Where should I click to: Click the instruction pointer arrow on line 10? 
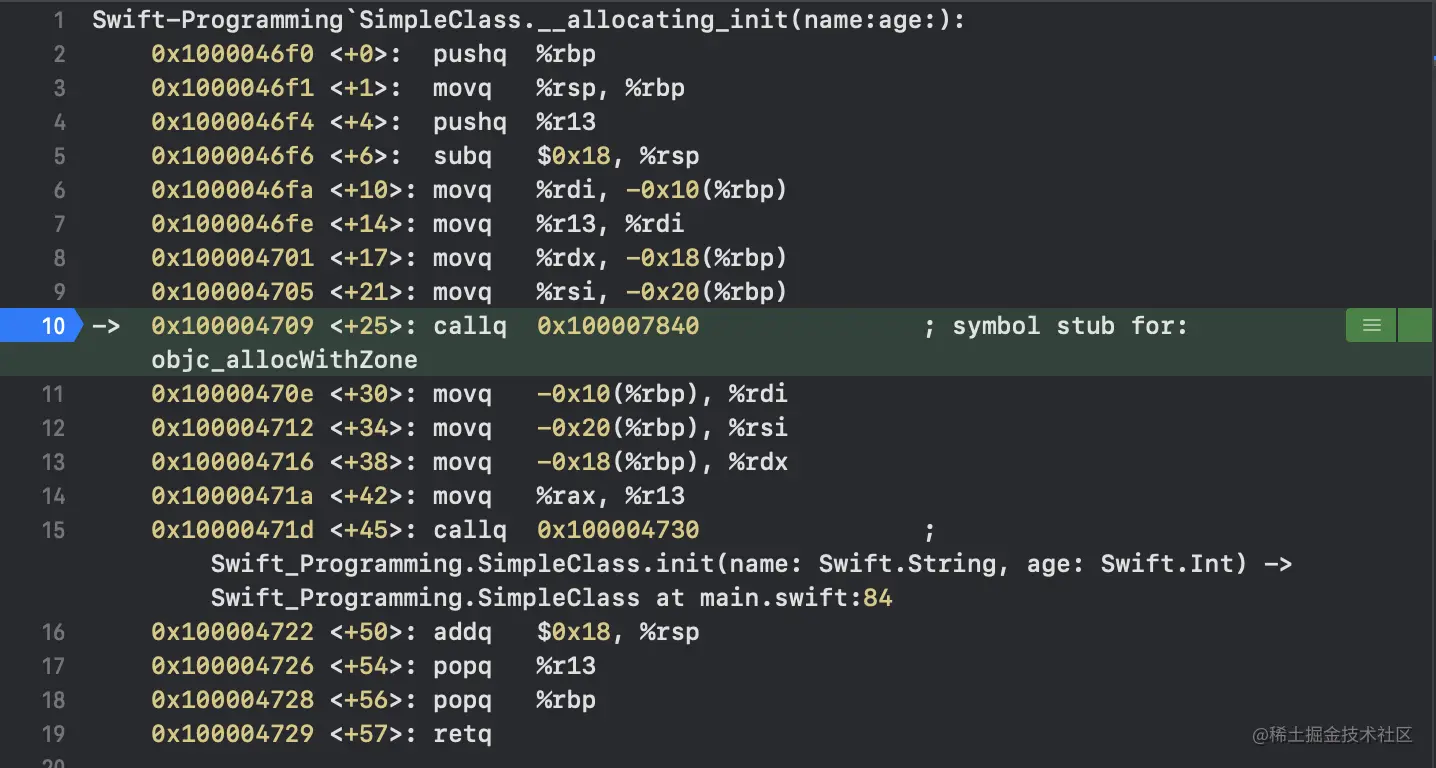coord(106,326)
